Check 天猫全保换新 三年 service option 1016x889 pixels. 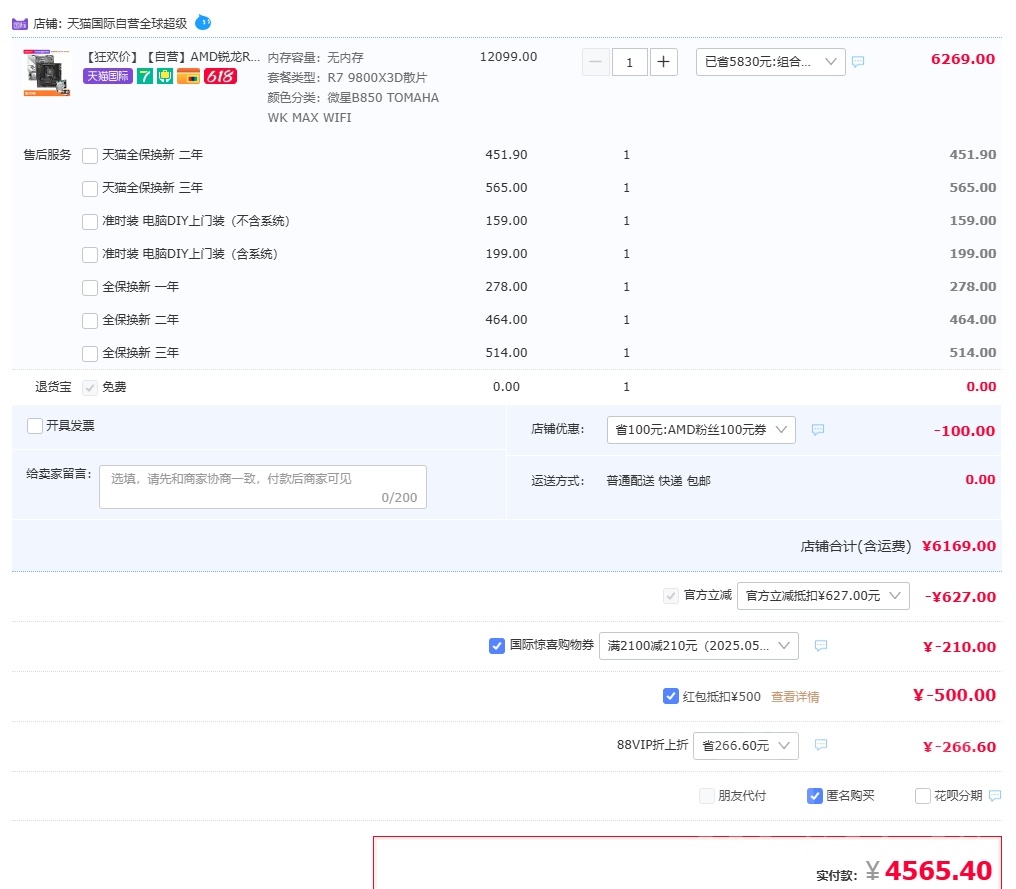coord(90,188)
